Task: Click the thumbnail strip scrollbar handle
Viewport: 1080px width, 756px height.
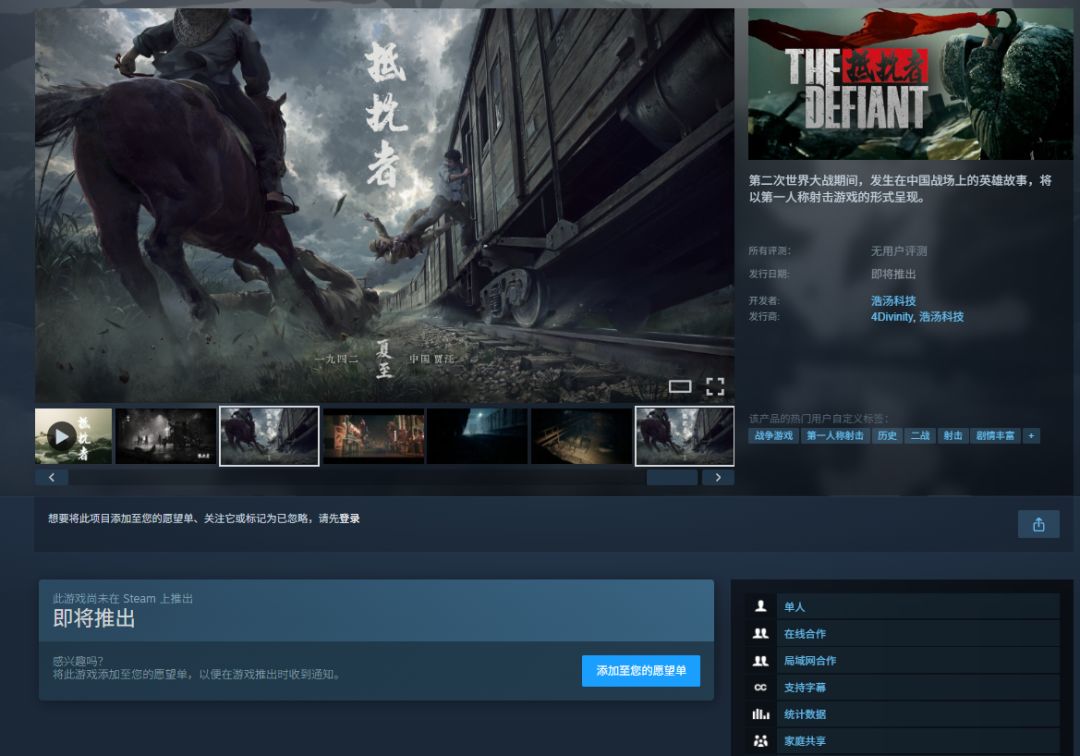Action: pos(672,477)
